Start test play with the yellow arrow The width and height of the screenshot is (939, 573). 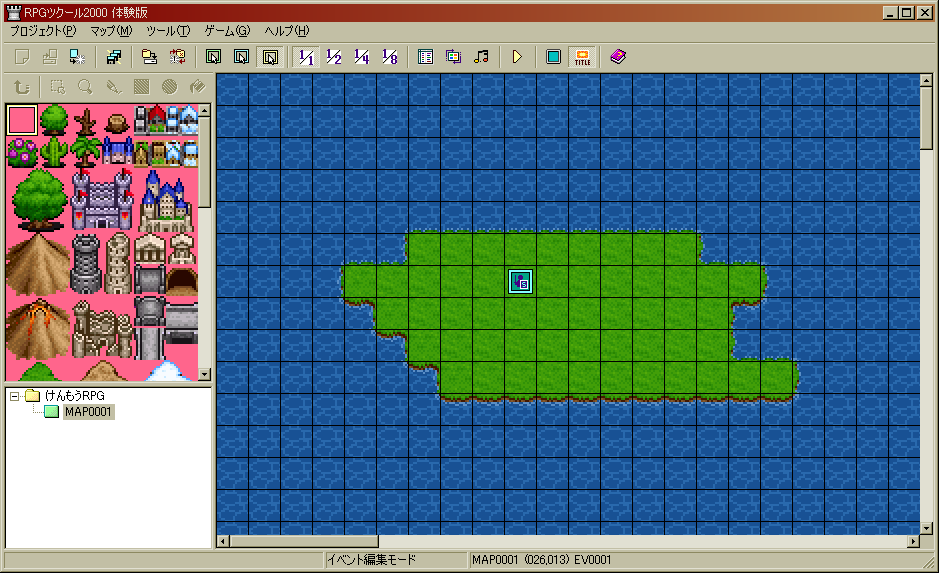[517, 57]
